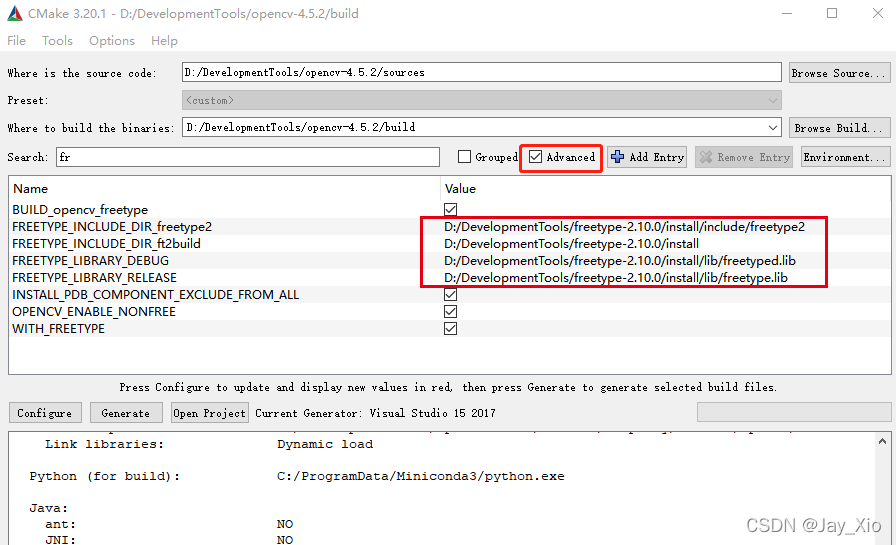This screenshot has height=545, width=896.
Task: Select the WITH_FREETYPE name cell
Action: click(x=58, y=329)
